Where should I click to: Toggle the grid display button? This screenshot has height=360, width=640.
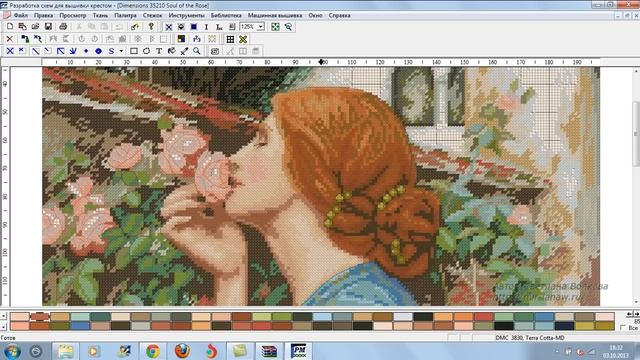(230, 39)
